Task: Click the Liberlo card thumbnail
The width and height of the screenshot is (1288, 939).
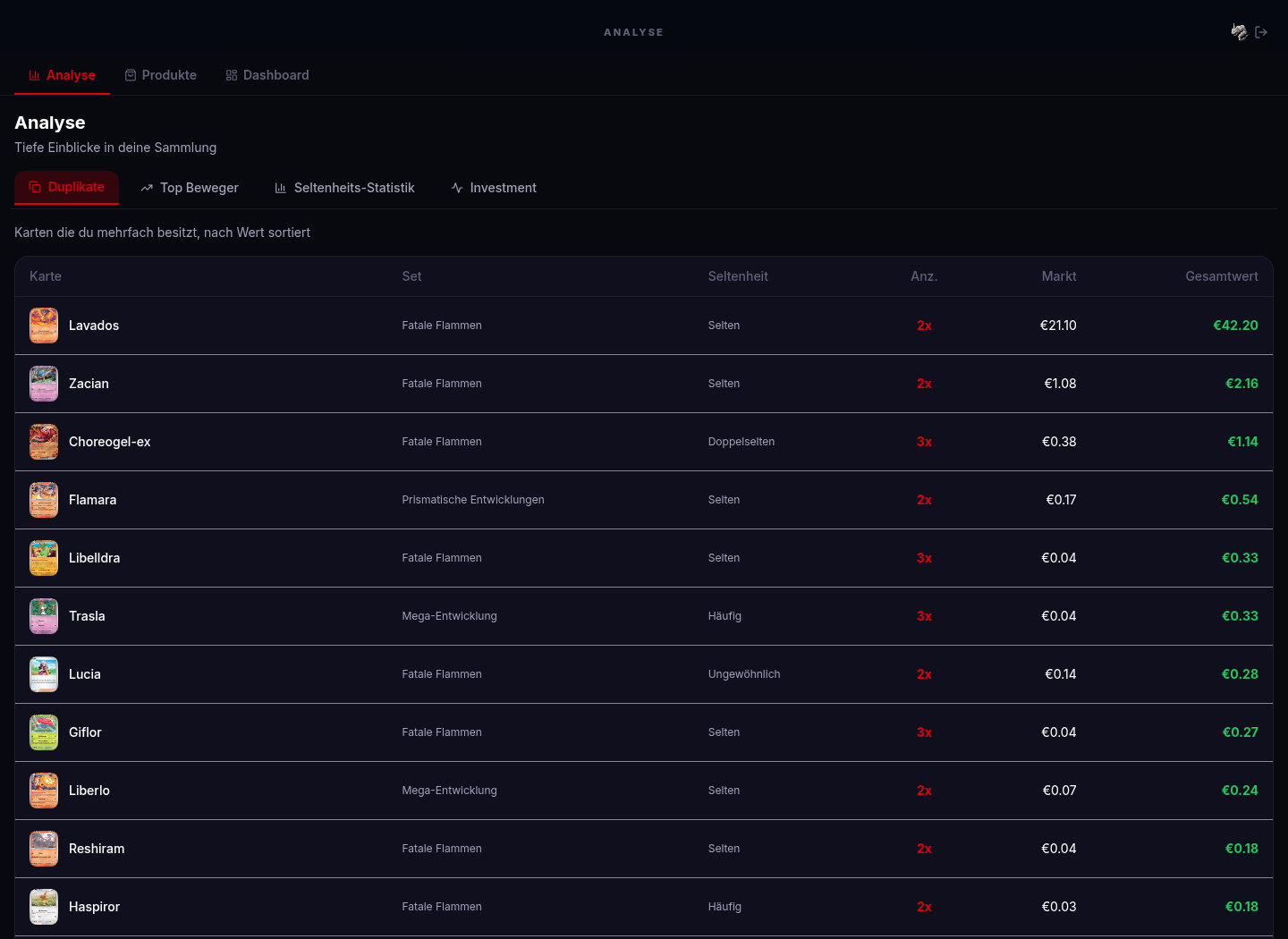Action: [x=44, y=791]
